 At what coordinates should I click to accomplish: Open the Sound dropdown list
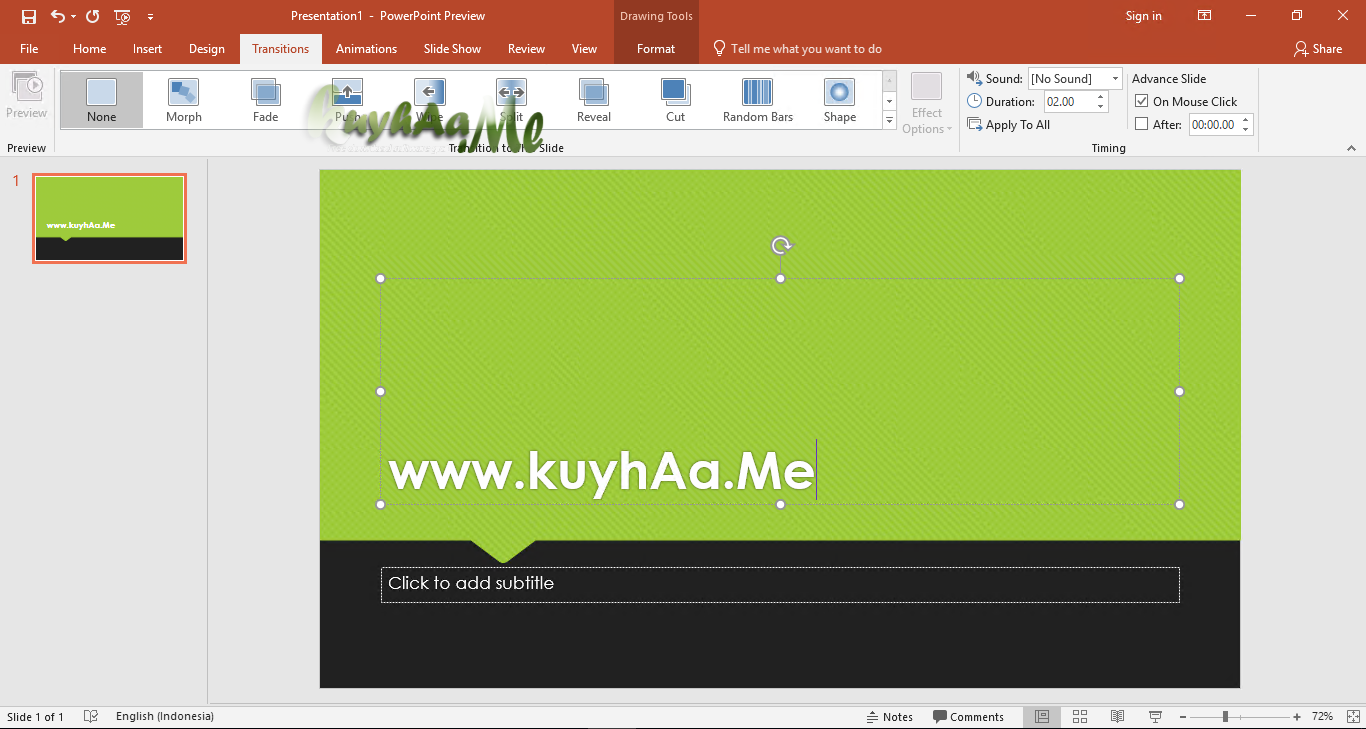[x=1116, y=79]
